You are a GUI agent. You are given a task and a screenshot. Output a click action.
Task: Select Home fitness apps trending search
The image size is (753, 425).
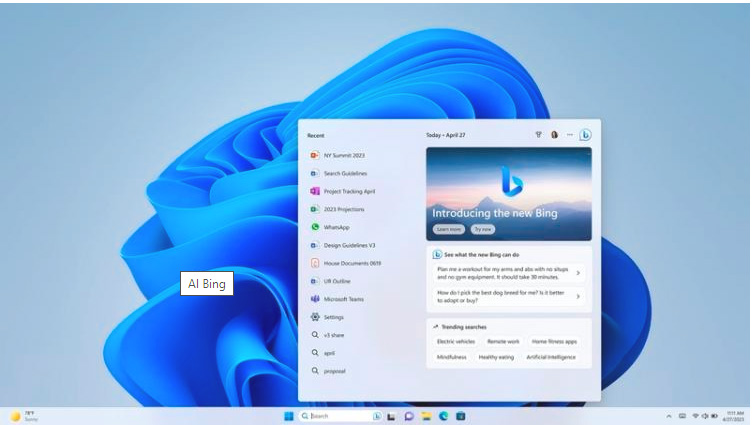(554, 341)
